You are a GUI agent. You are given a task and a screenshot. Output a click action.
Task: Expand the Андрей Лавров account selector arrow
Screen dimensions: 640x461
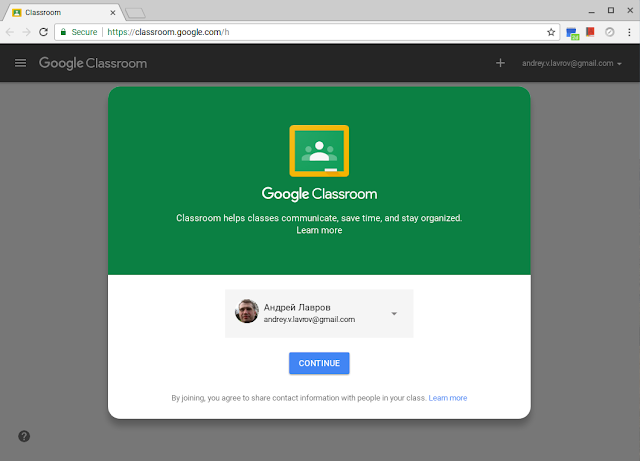pyautogui.click(x=394, y=314)
